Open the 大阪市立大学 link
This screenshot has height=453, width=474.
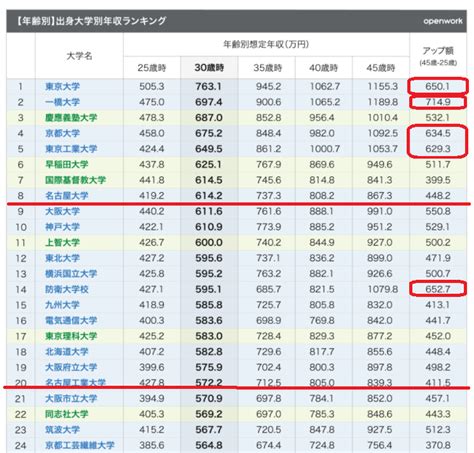click(x=71, y=399)
